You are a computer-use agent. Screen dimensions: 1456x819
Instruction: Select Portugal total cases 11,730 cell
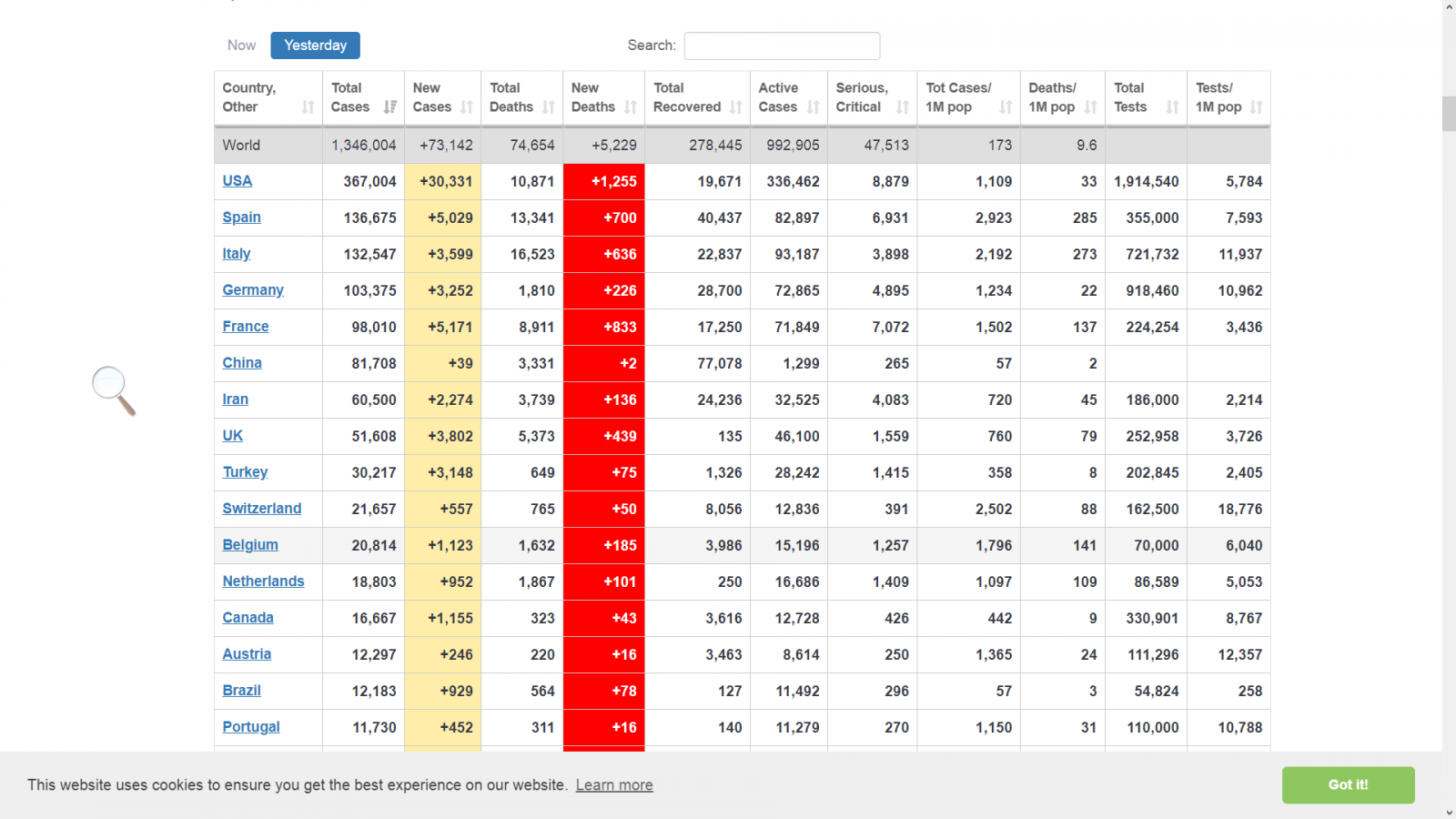pos(364,728)
